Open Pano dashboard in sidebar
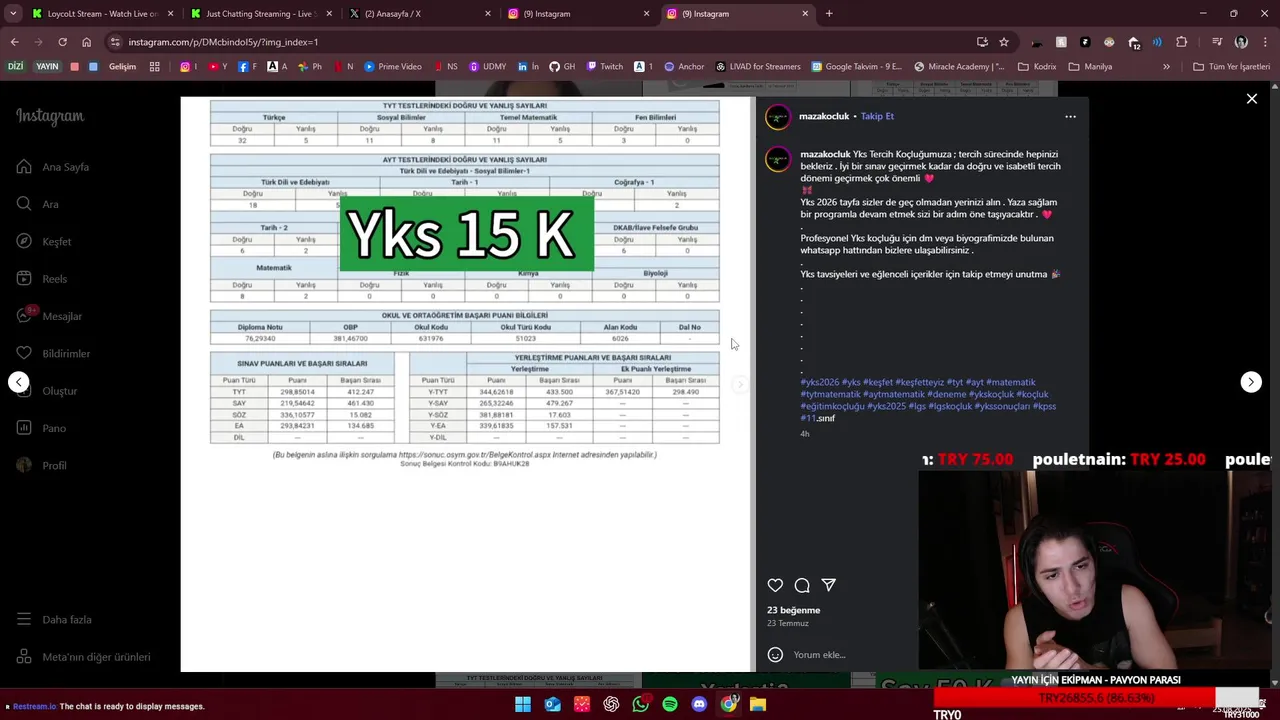 42,428
